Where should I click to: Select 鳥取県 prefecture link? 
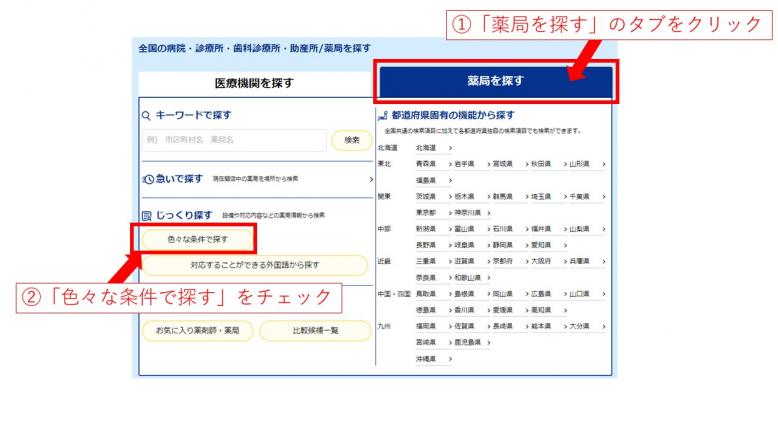point(434,294)
